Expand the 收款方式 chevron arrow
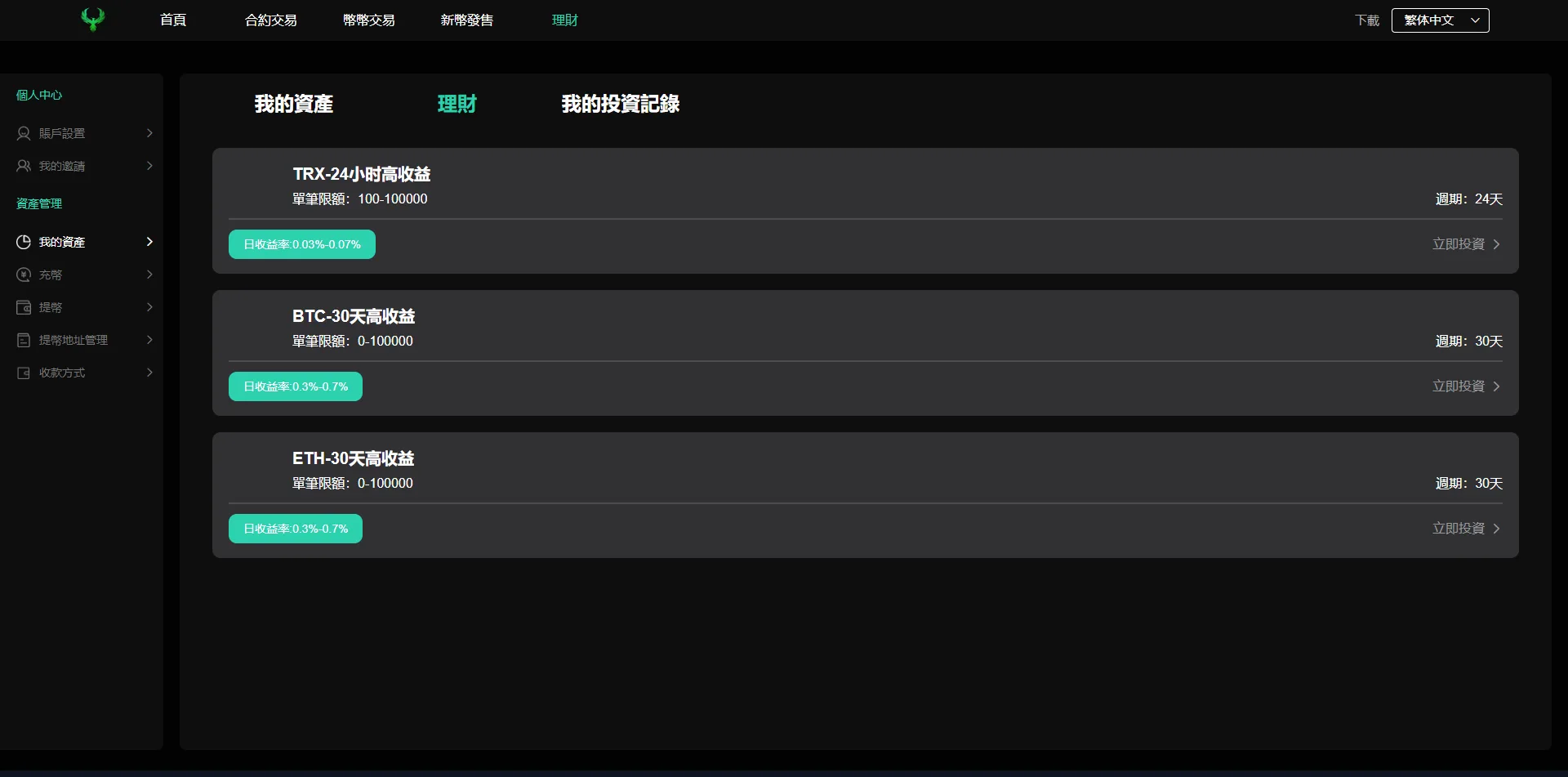The height and width of the screenshot is (777, 1568). coord(149,373)
